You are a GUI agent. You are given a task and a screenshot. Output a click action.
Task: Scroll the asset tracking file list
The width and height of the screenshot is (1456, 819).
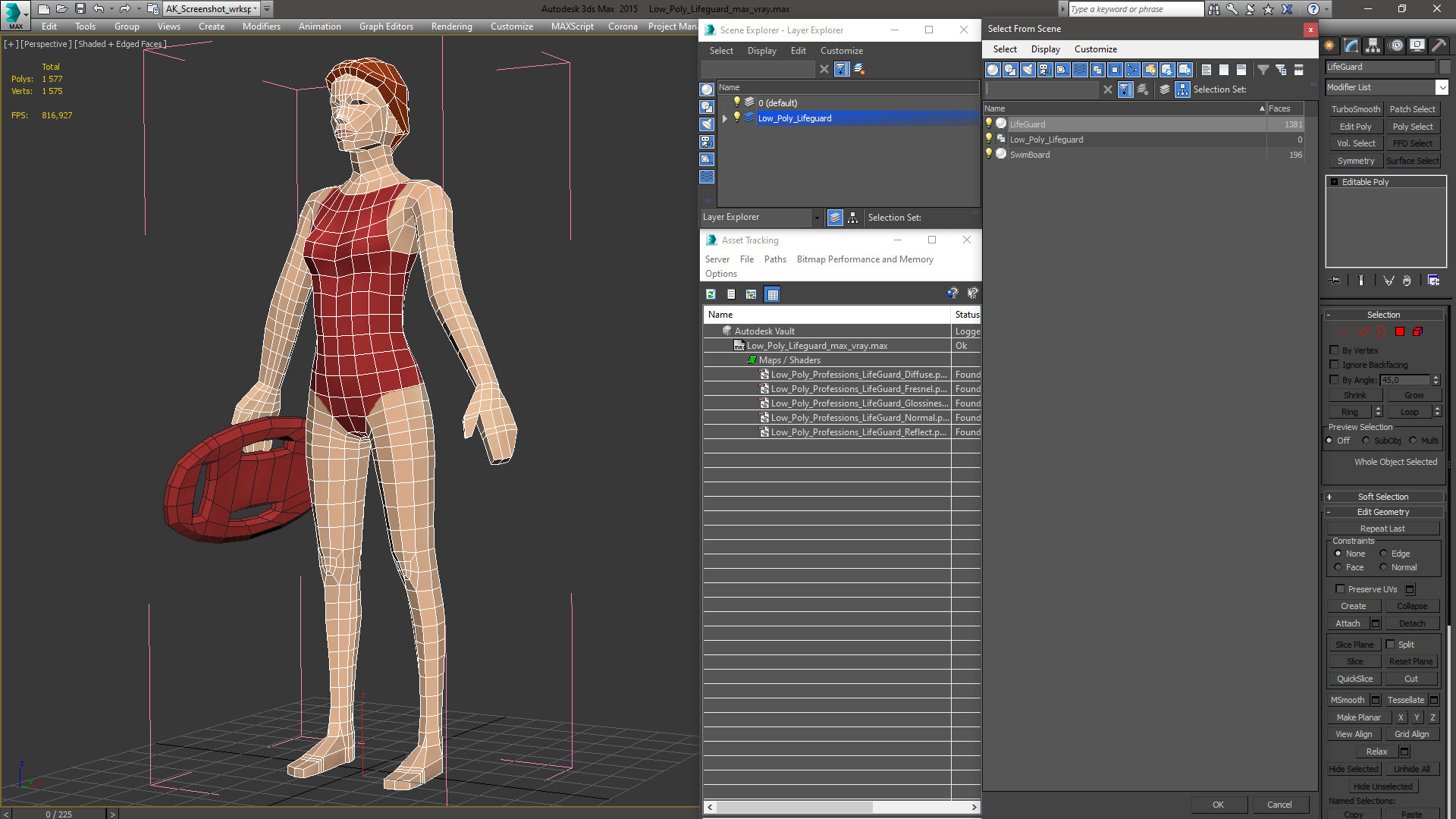pos(841,808)
